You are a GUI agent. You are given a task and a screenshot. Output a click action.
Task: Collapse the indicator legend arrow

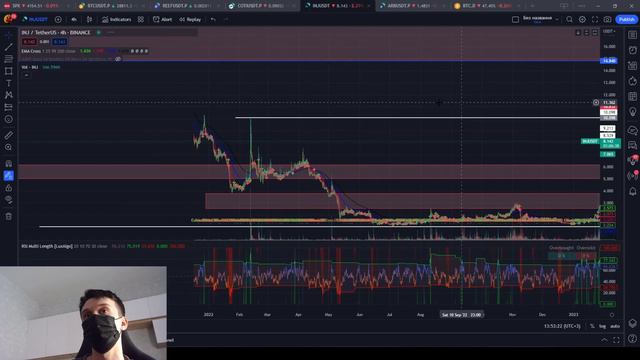point(27,75)
